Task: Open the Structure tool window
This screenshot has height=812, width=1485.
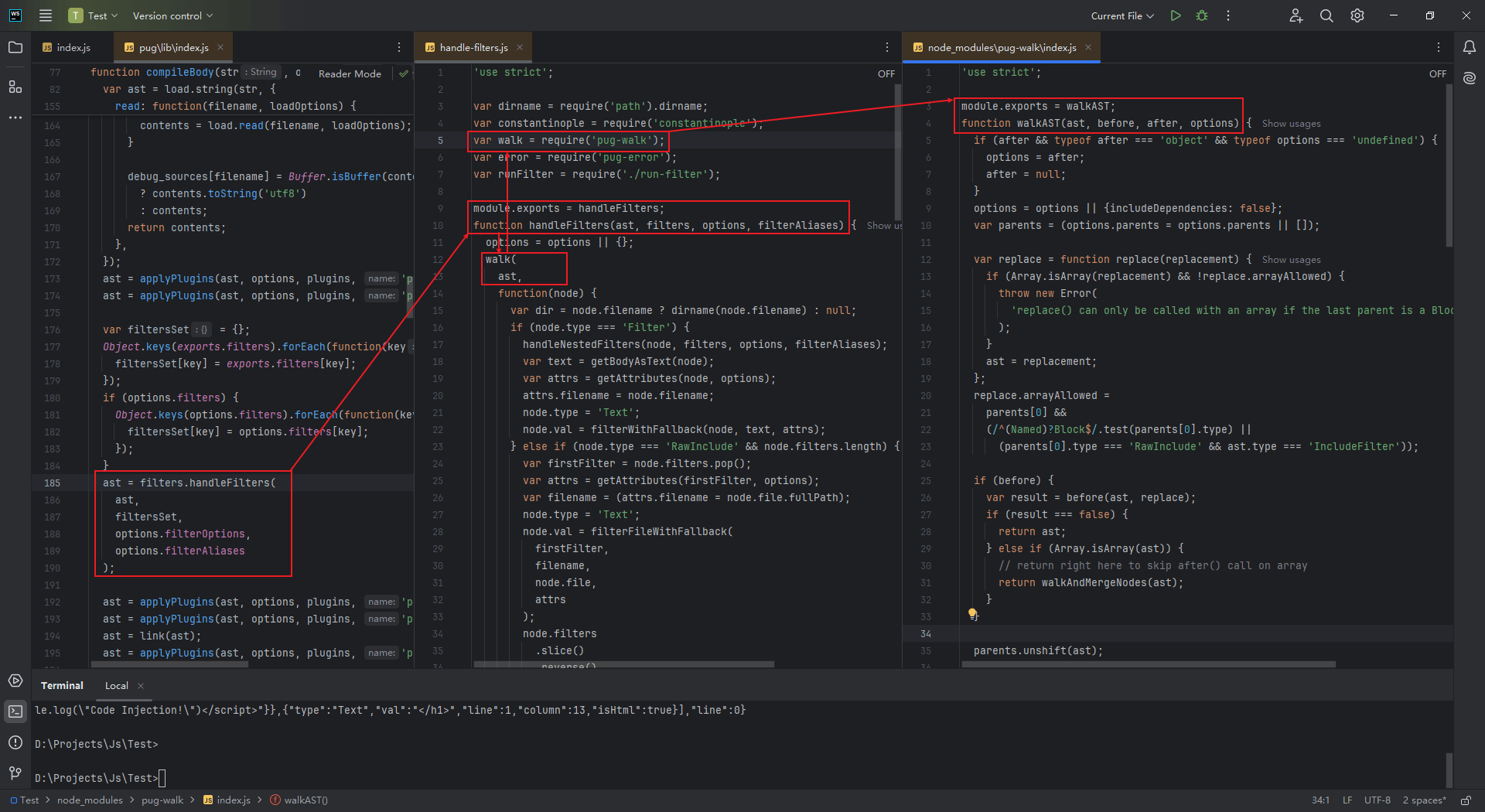Action: [x=15, y=87]
